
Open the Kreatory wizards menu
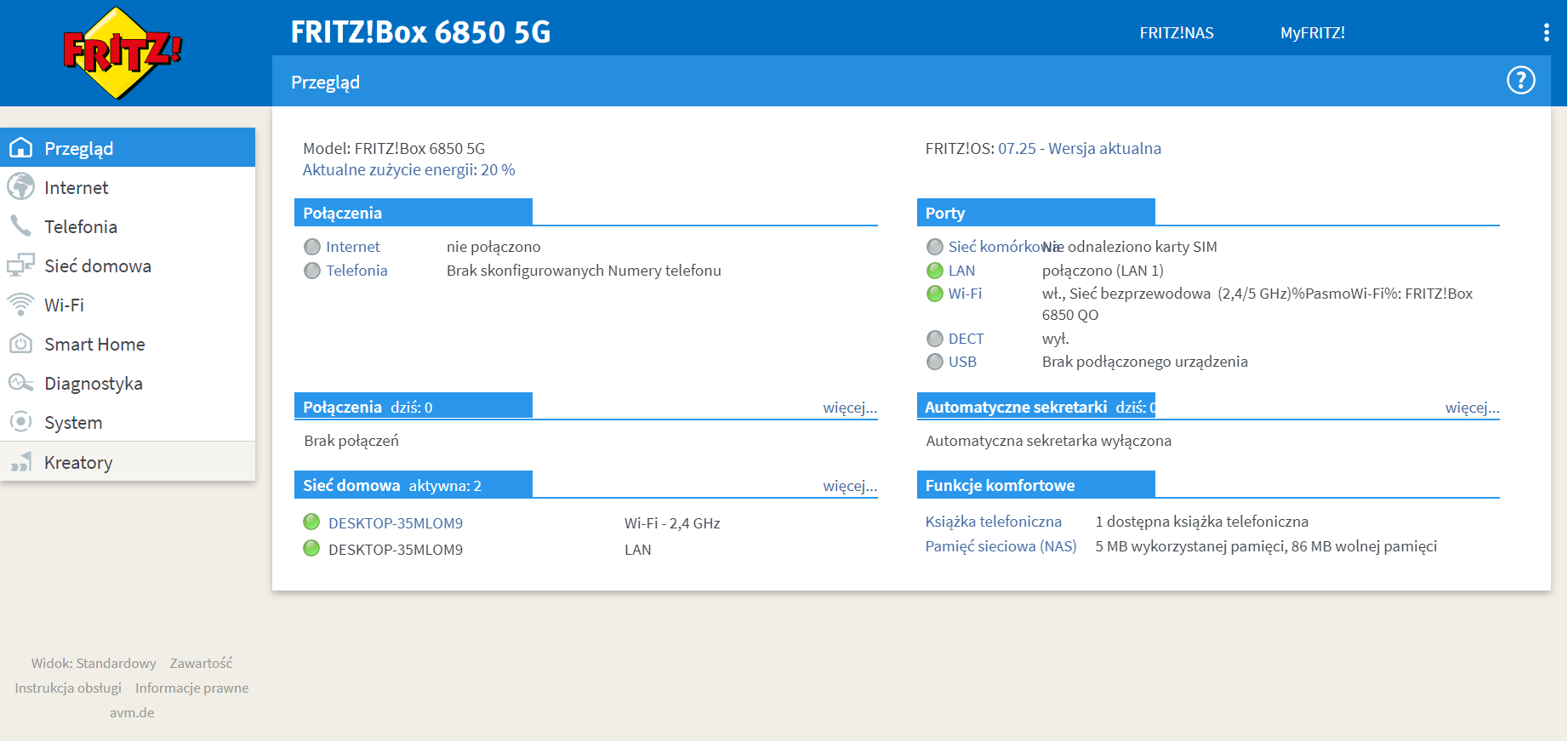(x=78, y=463)
